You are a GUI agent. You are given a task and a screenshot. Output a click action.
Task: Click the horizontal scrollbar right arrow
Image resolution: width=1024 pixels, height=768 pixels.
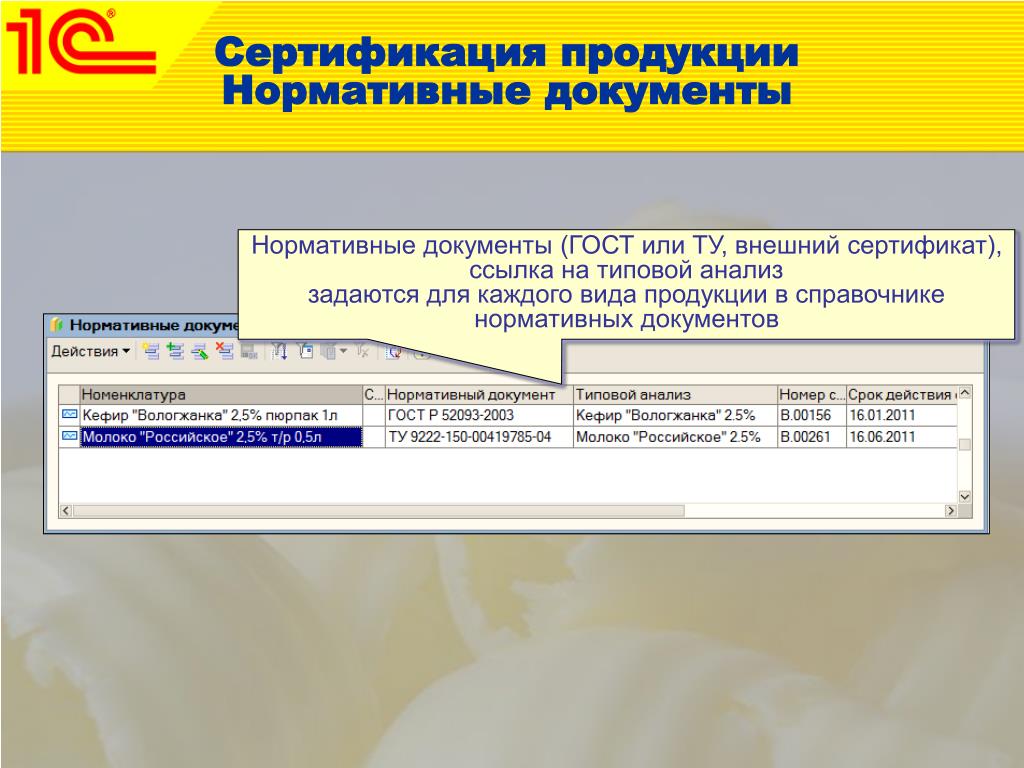tap(951, 511)
